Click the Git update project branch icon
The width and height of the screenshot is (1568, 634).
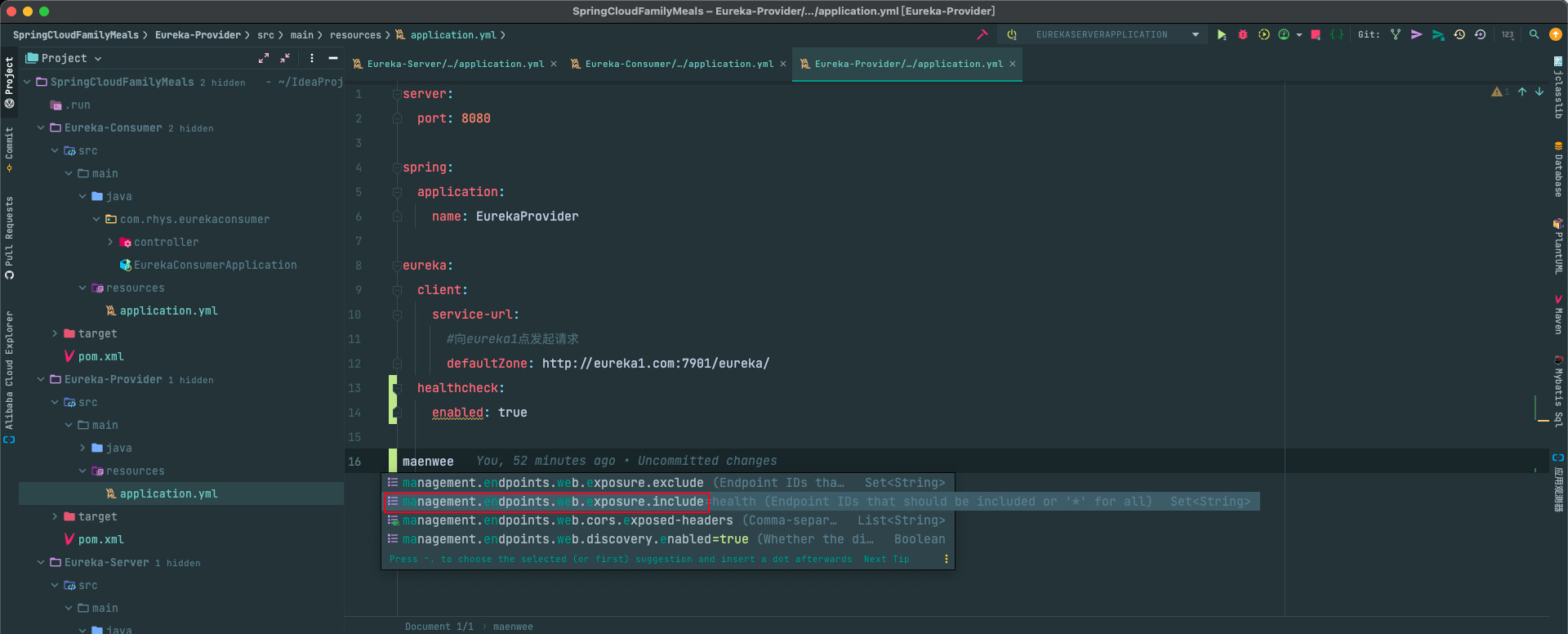1396,34
